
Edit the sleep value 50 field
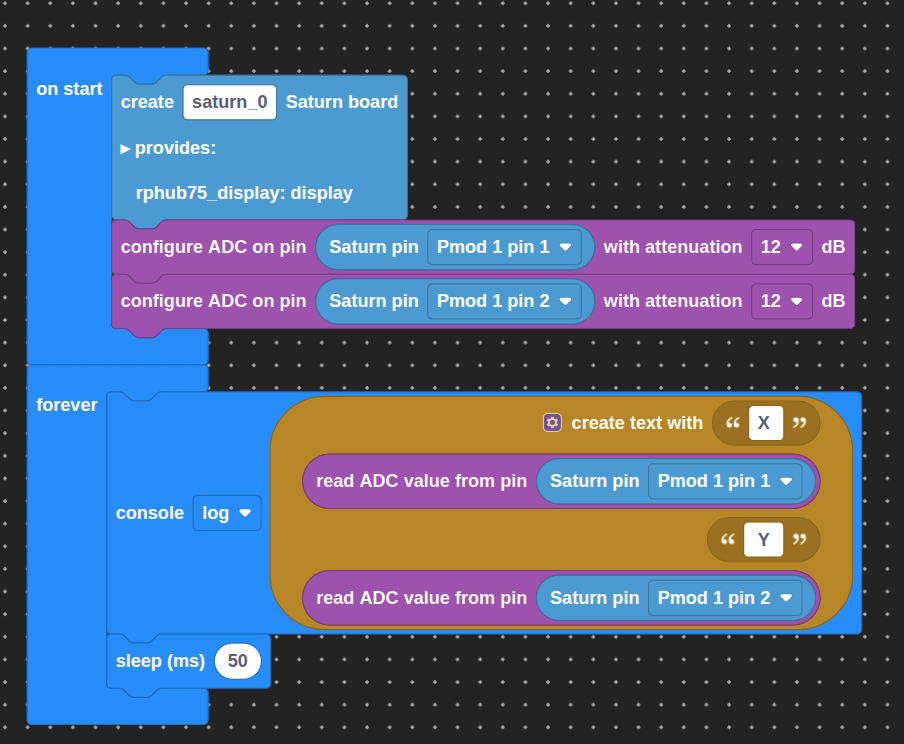(x=238, y=661)
